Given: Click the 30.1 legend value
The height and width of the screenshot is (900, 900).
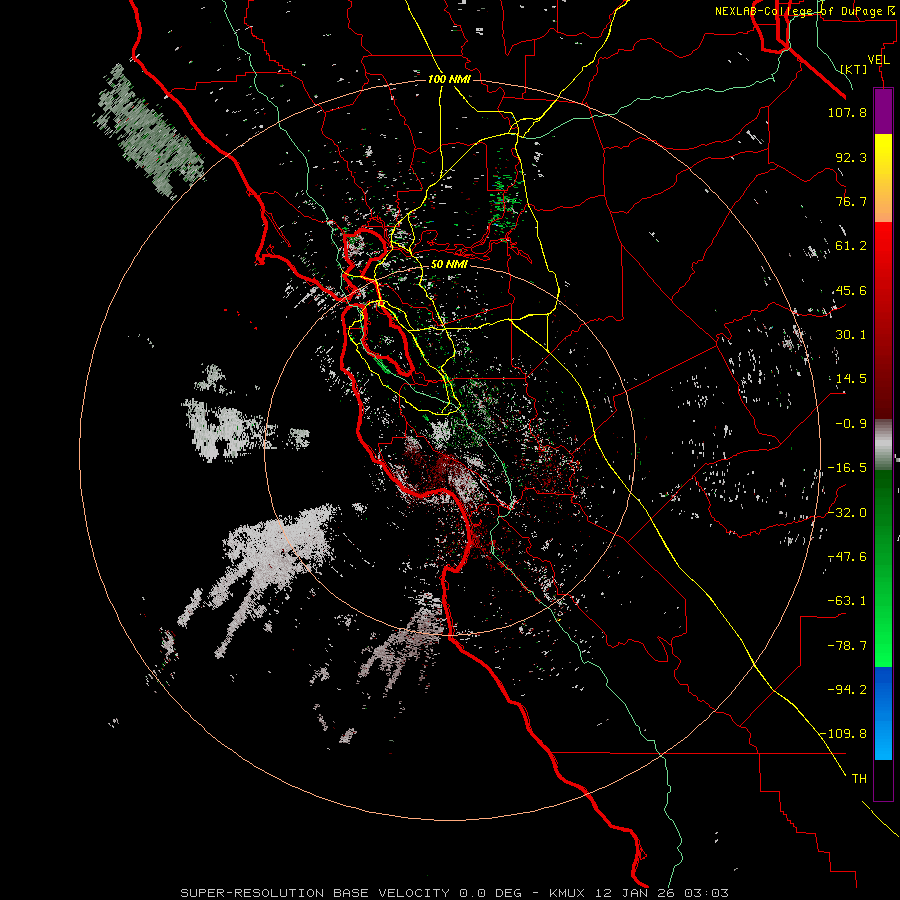Looking at the screenshot, I should (x=851, y=335).
